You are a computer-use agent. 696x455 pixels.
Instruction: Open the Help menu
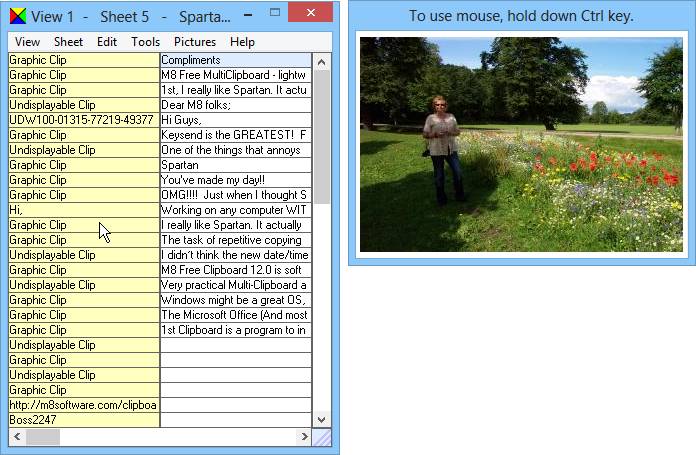click(242, 42)
